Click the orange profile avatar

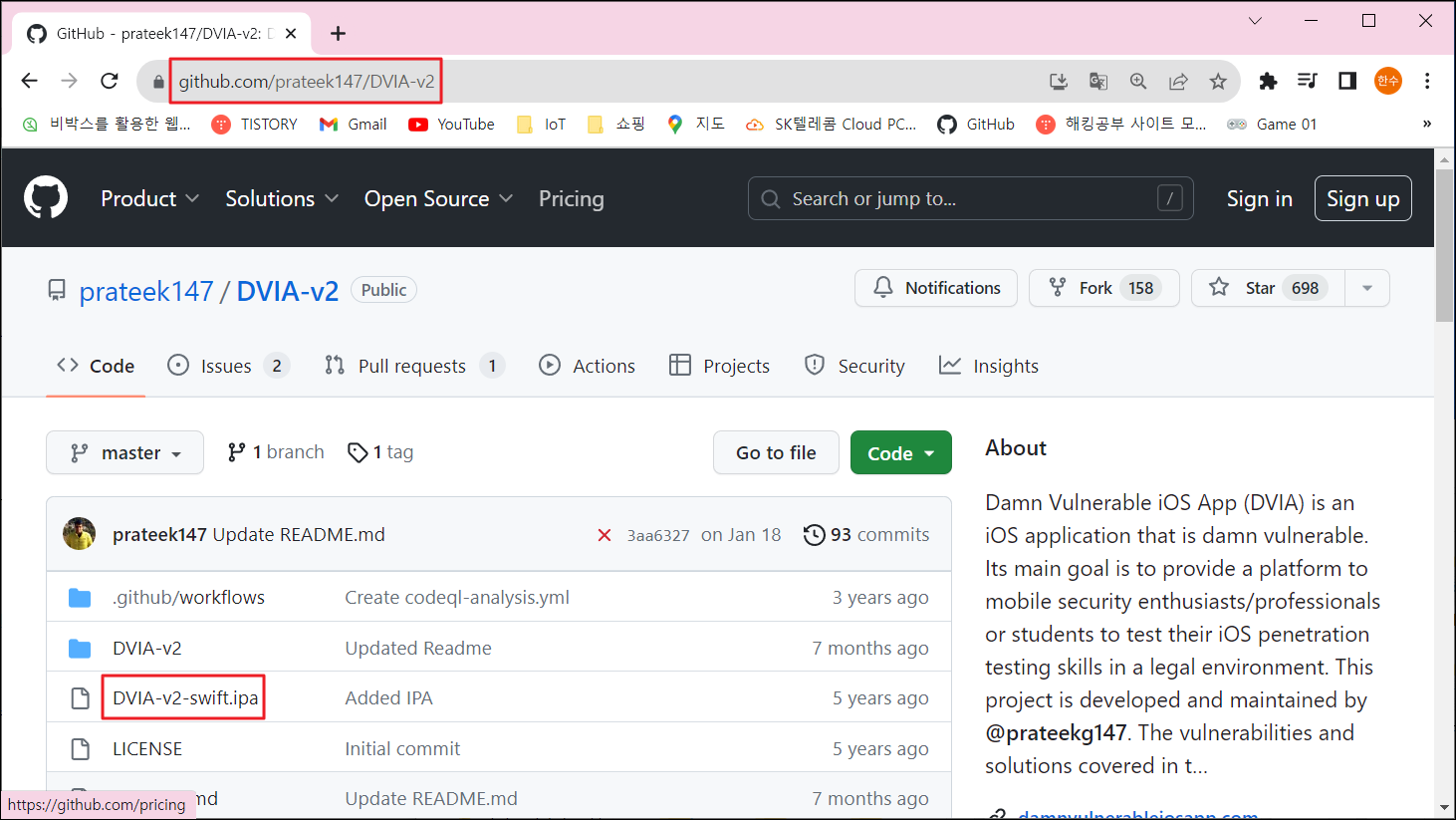(x=1387, y=82)
